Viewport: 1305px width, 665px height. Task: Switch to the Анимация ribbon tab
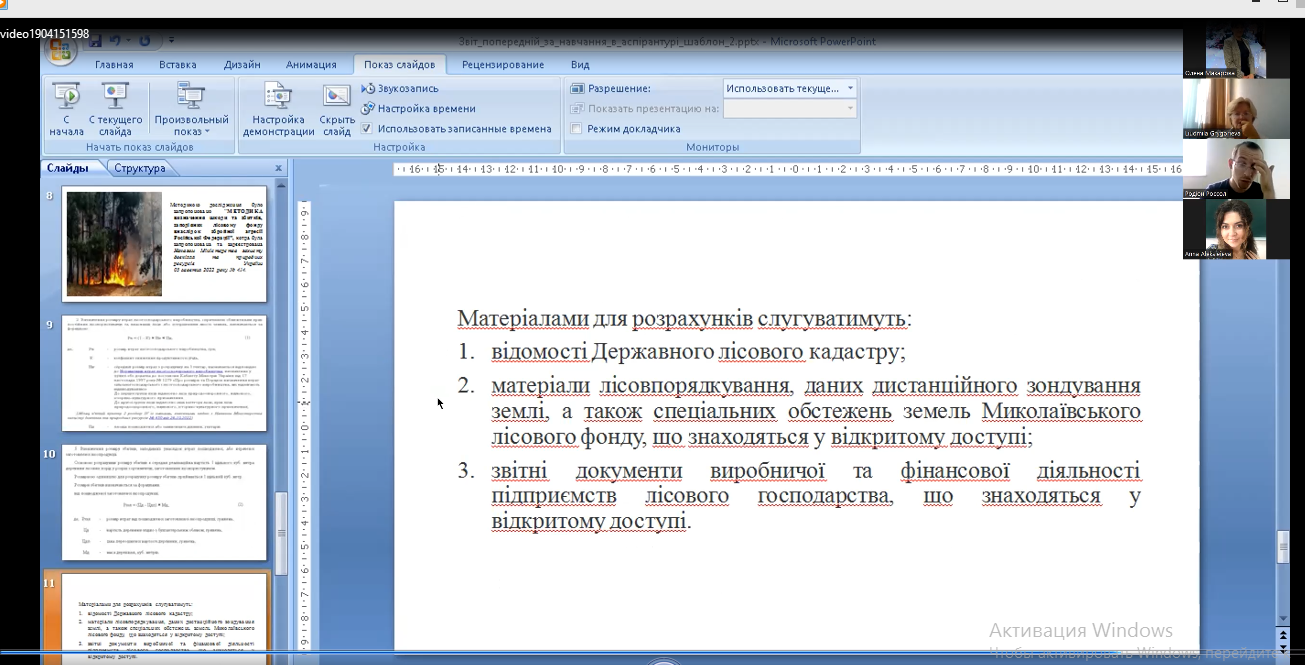311,64
